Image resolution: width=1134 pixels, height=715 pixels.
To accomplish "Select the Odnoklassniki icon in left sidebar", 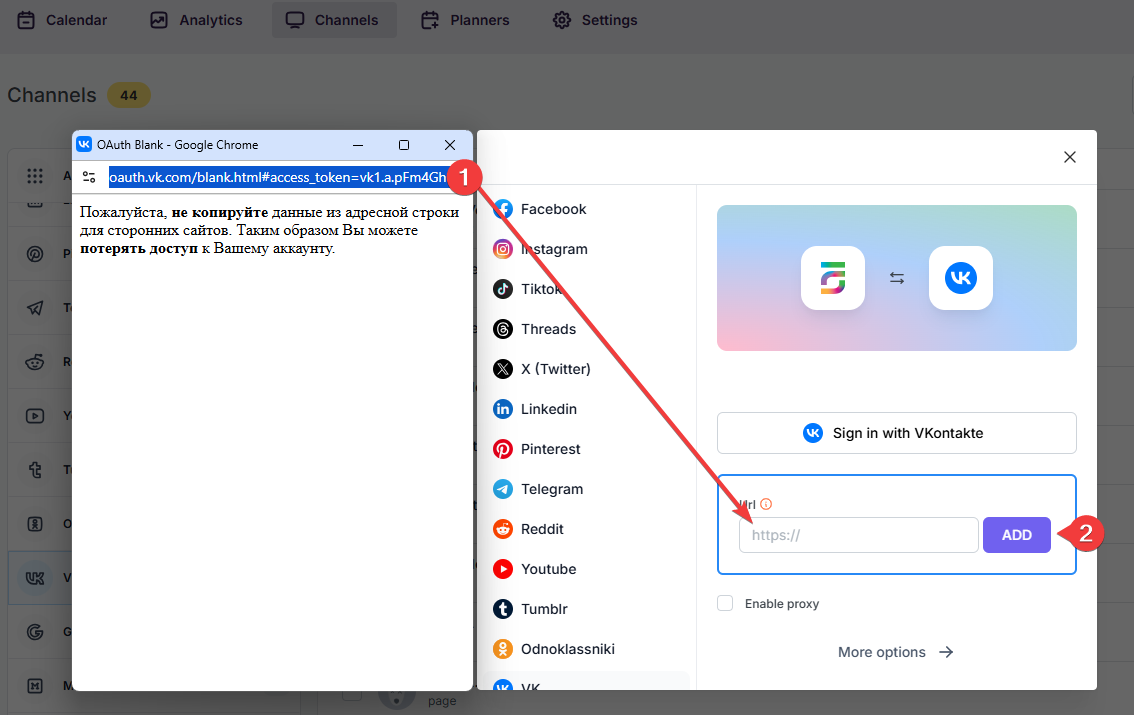I will pos(35,523).
